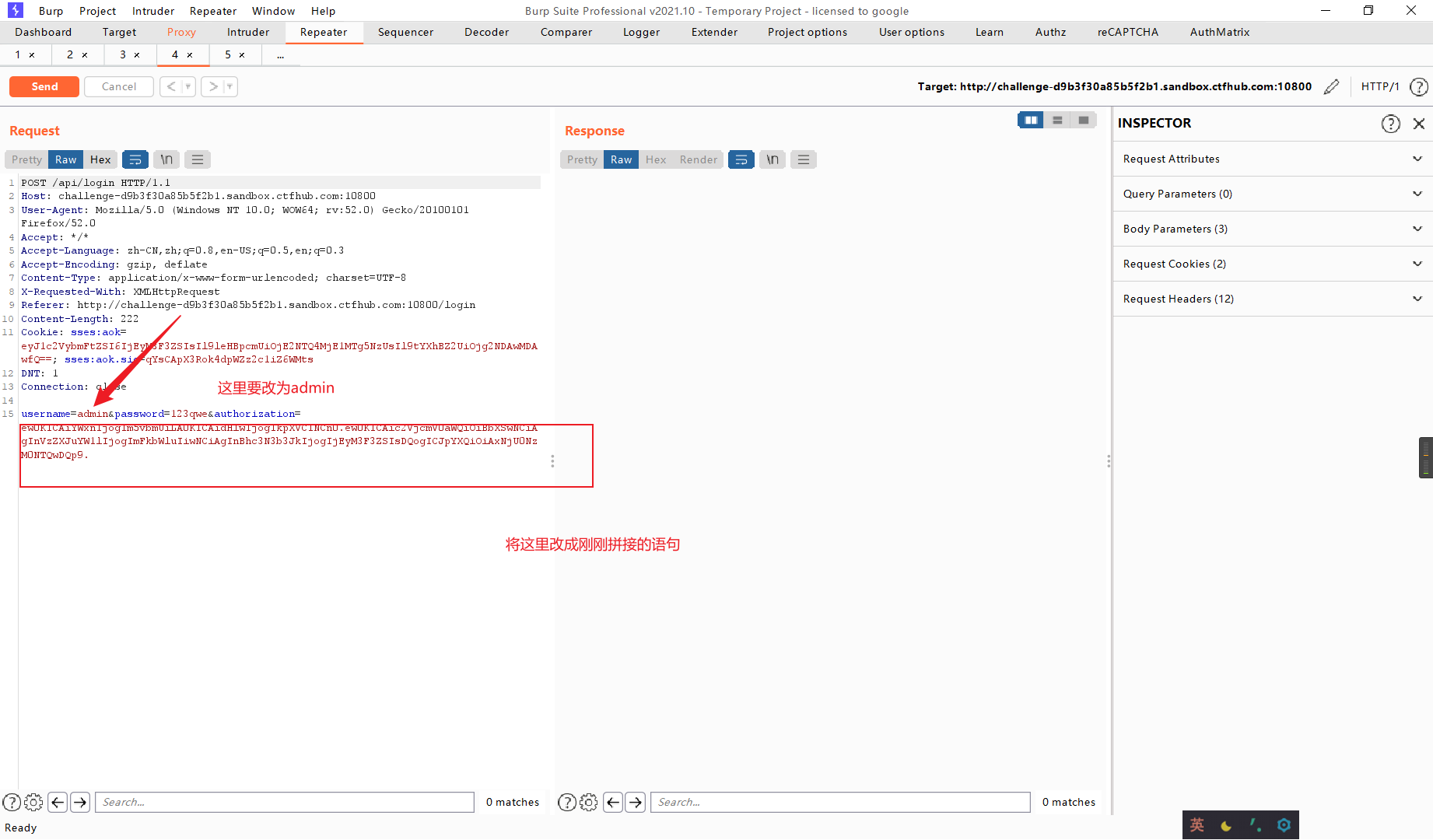The height and width of the screenshot is (840, 1433).
Task: Switch to the Proxy tab
Action: point(181,32)
